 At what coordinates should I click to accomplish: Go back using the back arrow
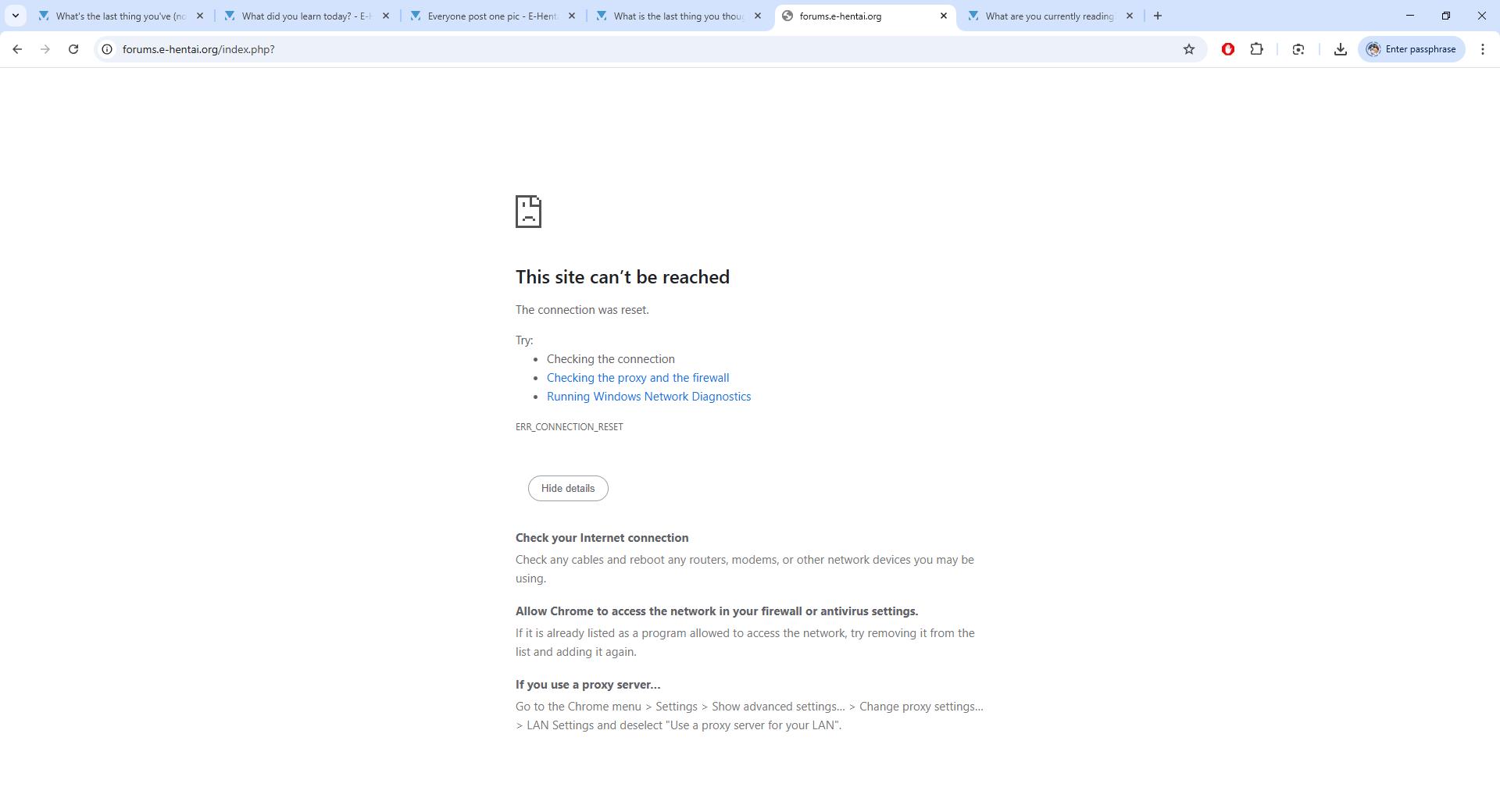pyautogui.click(x=17, y=49)
